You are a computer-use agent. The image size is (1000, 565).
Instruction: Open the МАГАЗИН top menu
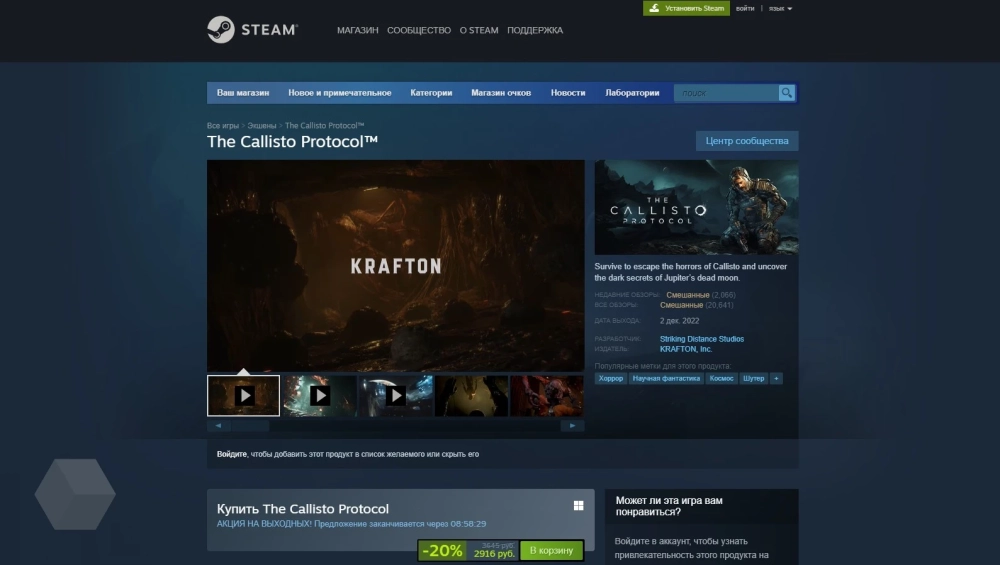point(357,30)
